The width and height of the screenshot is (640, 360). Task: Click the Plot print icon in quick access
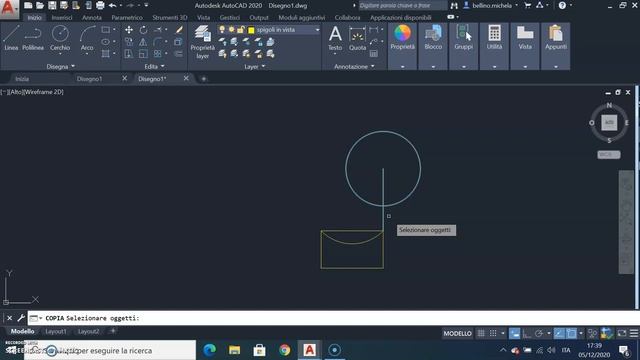(x=100, y=5)
